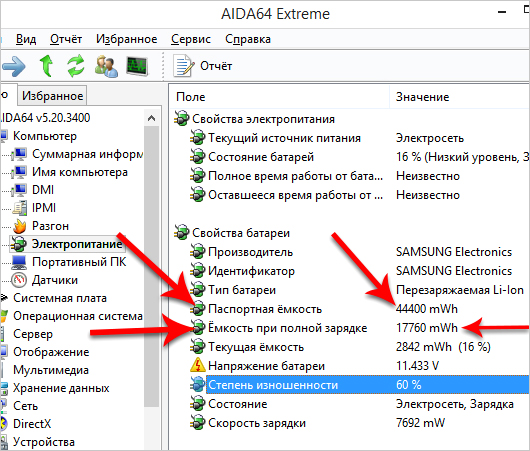
Task: Click the monitor icon beside DMI
Action: click(x=19, y=190)
